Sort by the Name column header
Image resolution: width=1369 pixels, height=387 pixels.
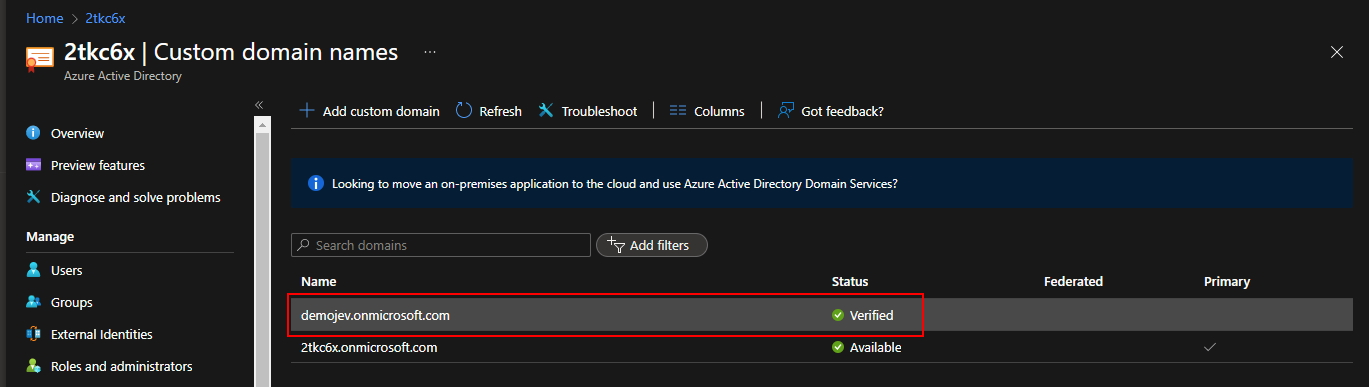[x=319, y=282]
